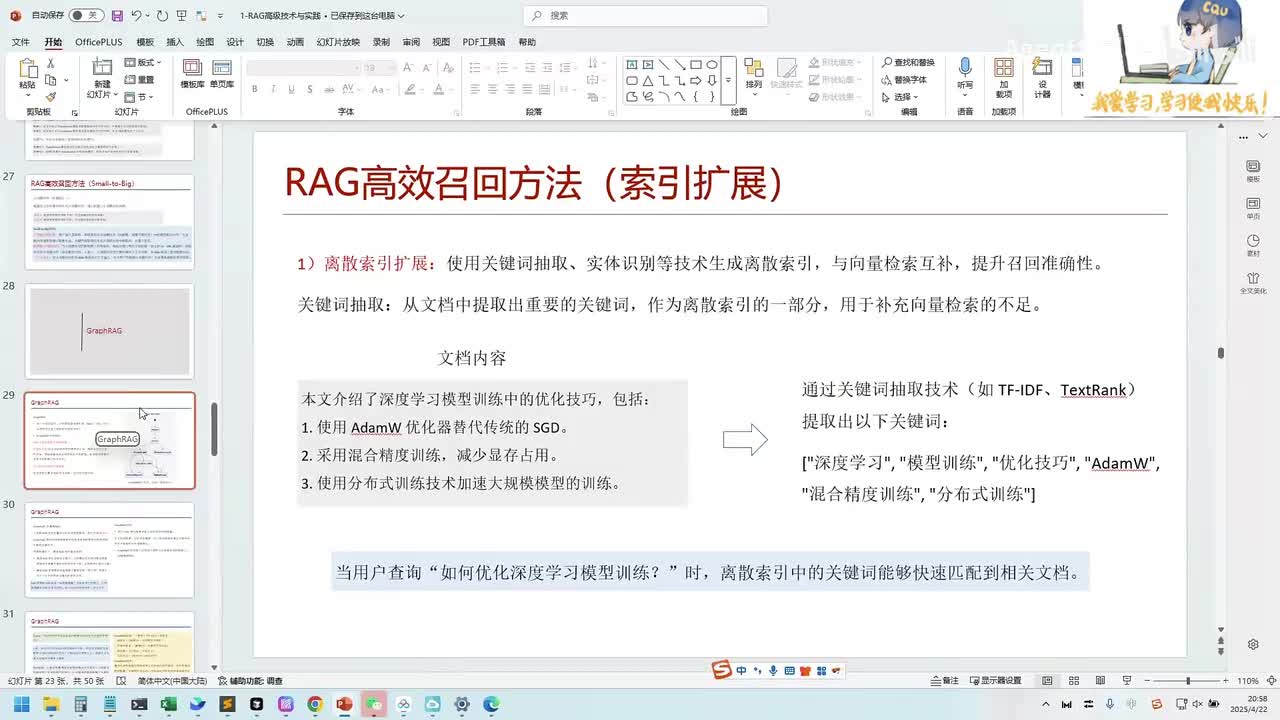Click the 110% zoom level

point(1248,680)
